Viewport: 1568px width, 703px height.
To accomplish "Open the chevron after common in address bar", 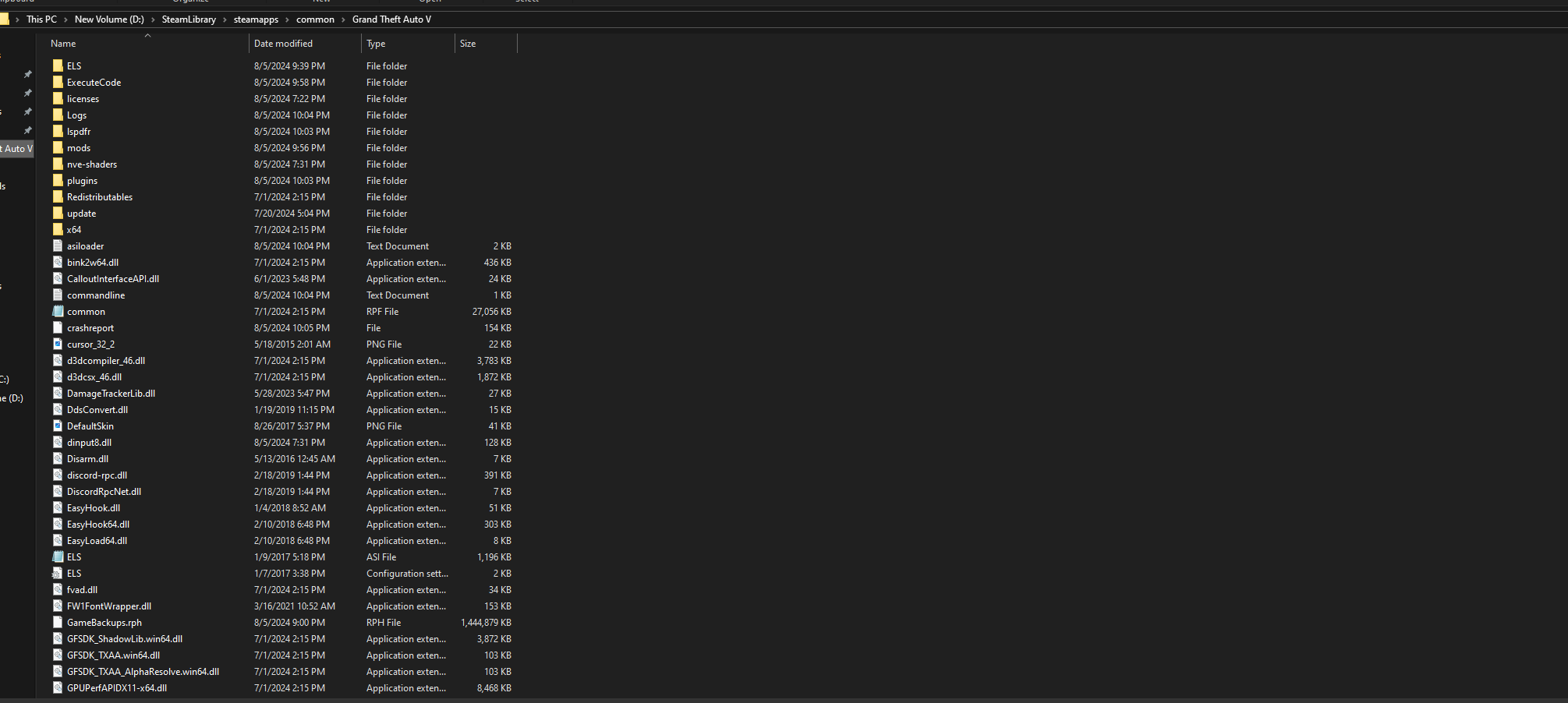I will tap(343, 19).
